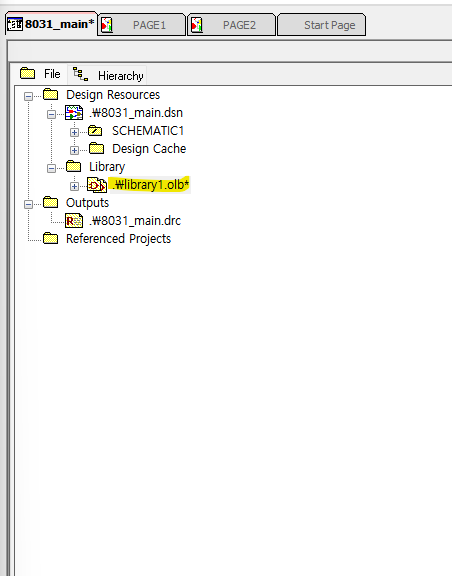Click the 8031_main tab project manager icon

(15, 24)
